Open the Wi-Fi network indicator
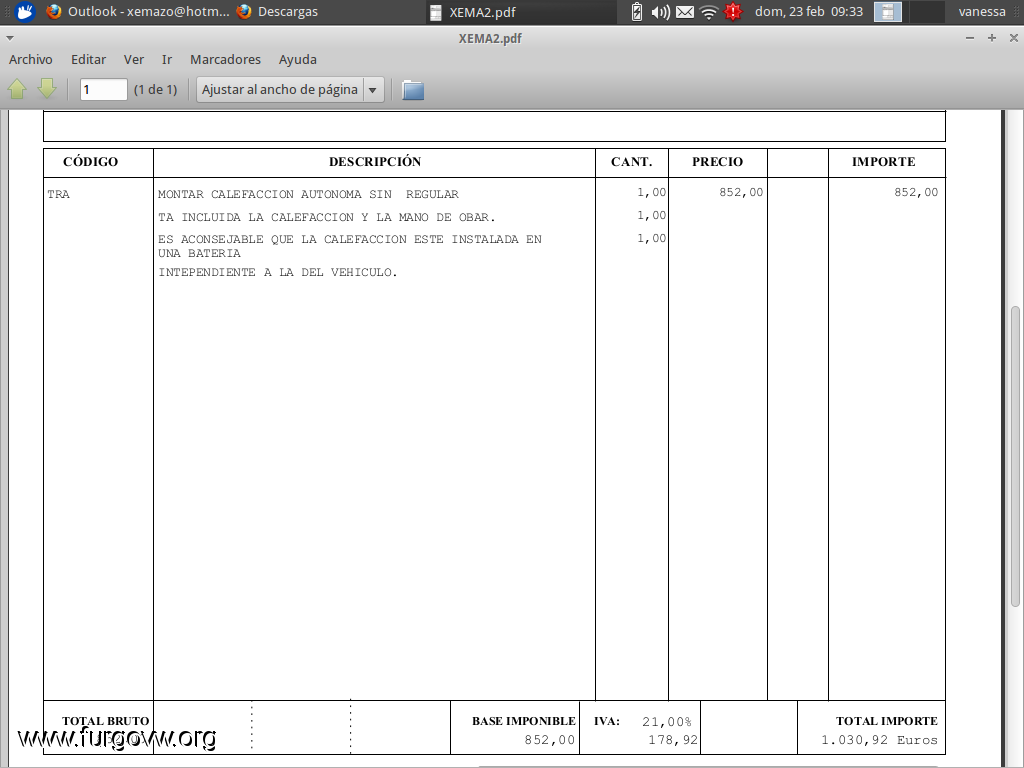Viewport: 1024px width, 768px height. (709, 12)
